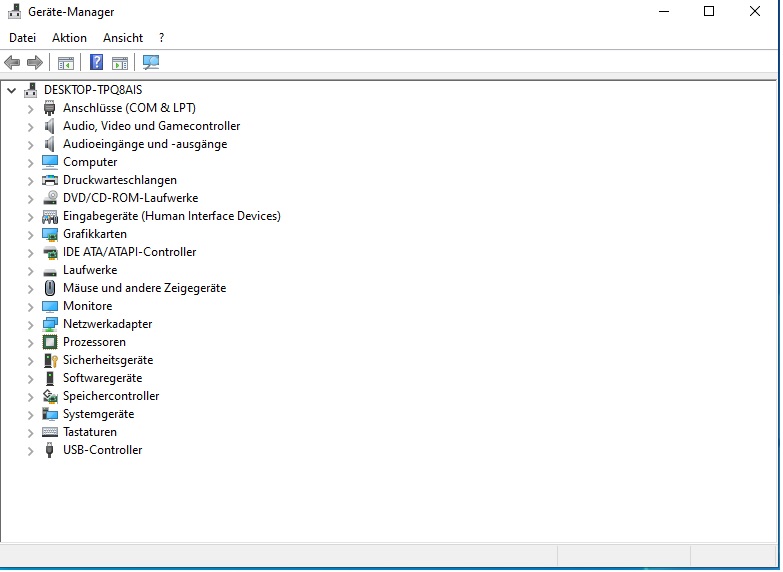Select Mäuse und andere Zeigegeräte label
783x572 pixels.
click(x=144, y=288)
